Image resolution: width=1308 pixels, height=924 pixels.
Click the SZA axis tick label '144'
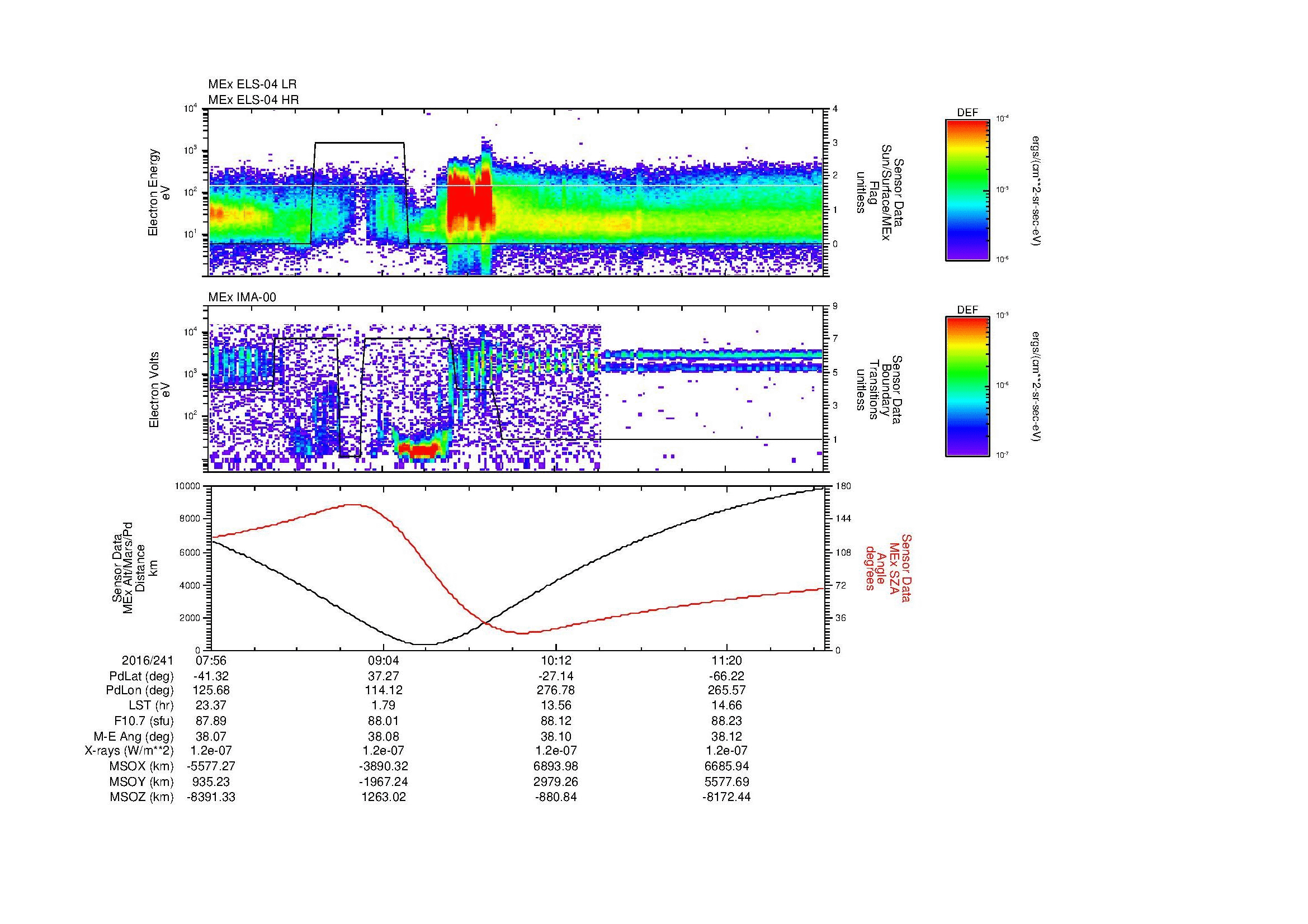click(x=843, y=519)
